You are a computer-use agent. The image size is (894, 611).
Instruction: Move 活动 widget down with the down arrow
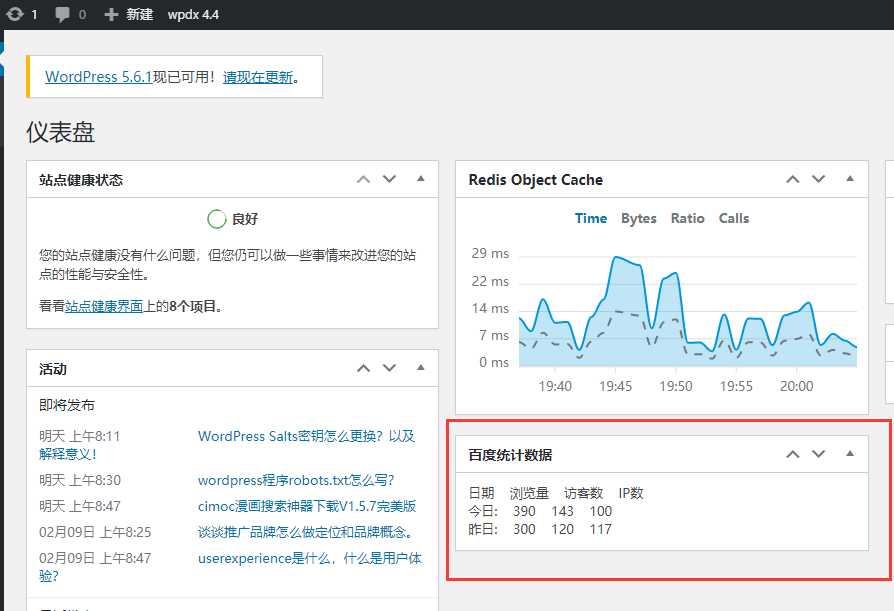pyautogui.click(x=389, y=367)
